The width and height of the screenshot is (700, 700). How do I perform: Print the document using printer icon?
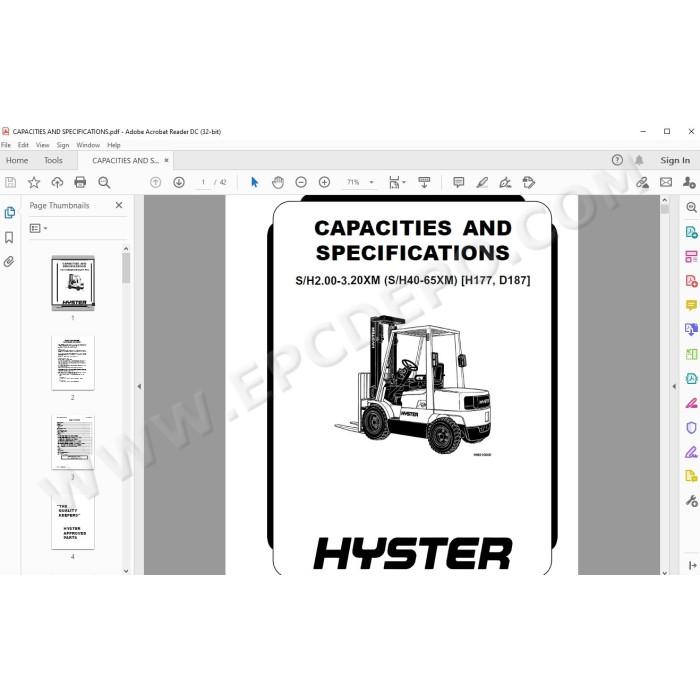80,182
